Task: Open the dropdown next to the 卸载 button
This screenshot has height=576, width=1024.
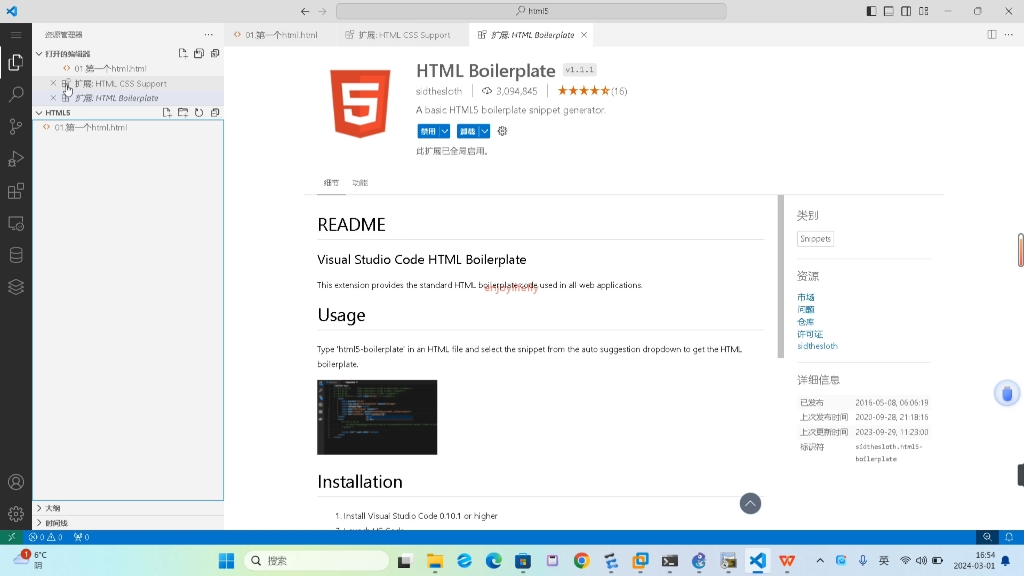Action: point(485,130)
